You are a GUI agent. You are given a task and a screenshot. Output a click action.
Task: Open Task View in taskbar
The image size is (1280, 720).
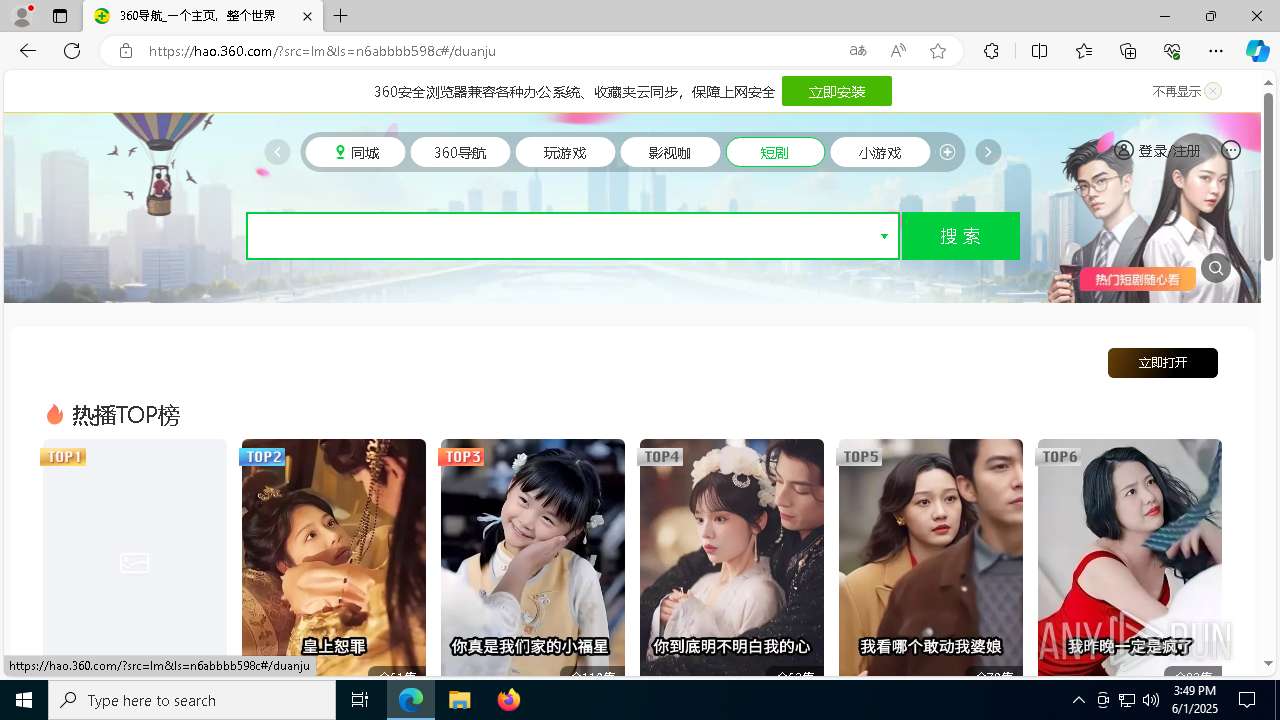click(x=360, y=700)
